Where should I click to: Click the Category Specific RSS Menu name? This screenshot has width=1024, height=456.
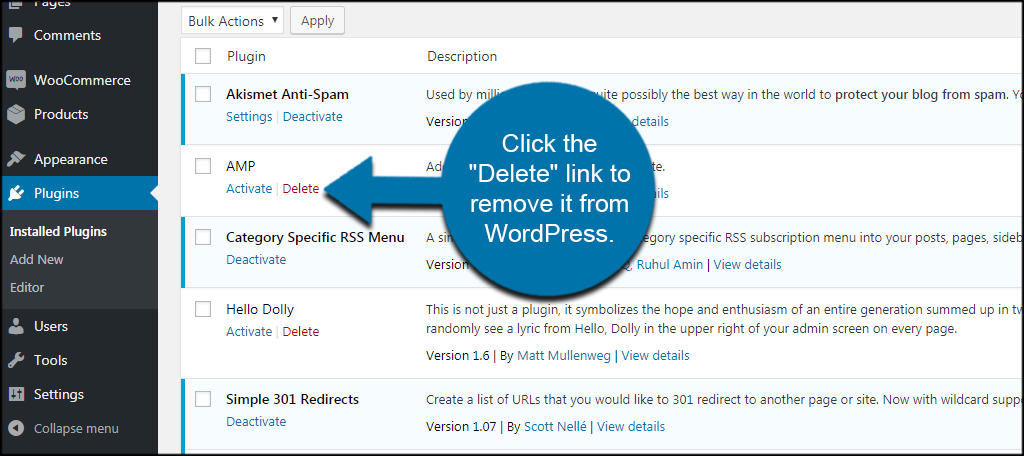tap(315, 237)
